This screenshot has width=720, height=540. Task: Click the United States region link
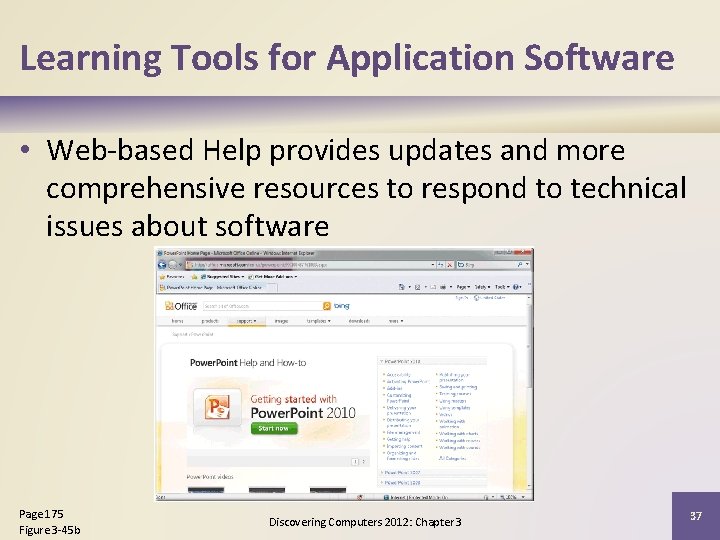pos(490,298)
